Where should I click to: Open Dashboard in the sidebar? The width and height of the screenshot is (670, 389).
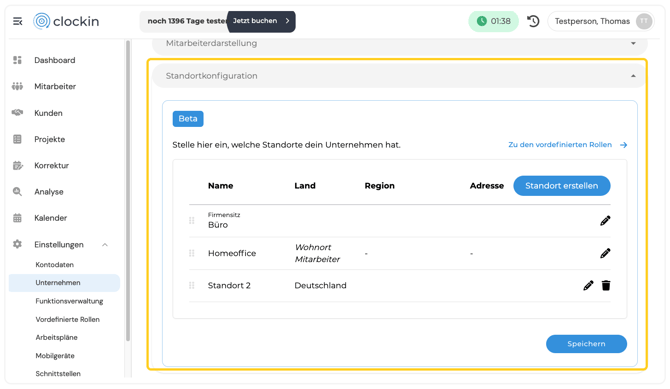(x=55, y=60)
